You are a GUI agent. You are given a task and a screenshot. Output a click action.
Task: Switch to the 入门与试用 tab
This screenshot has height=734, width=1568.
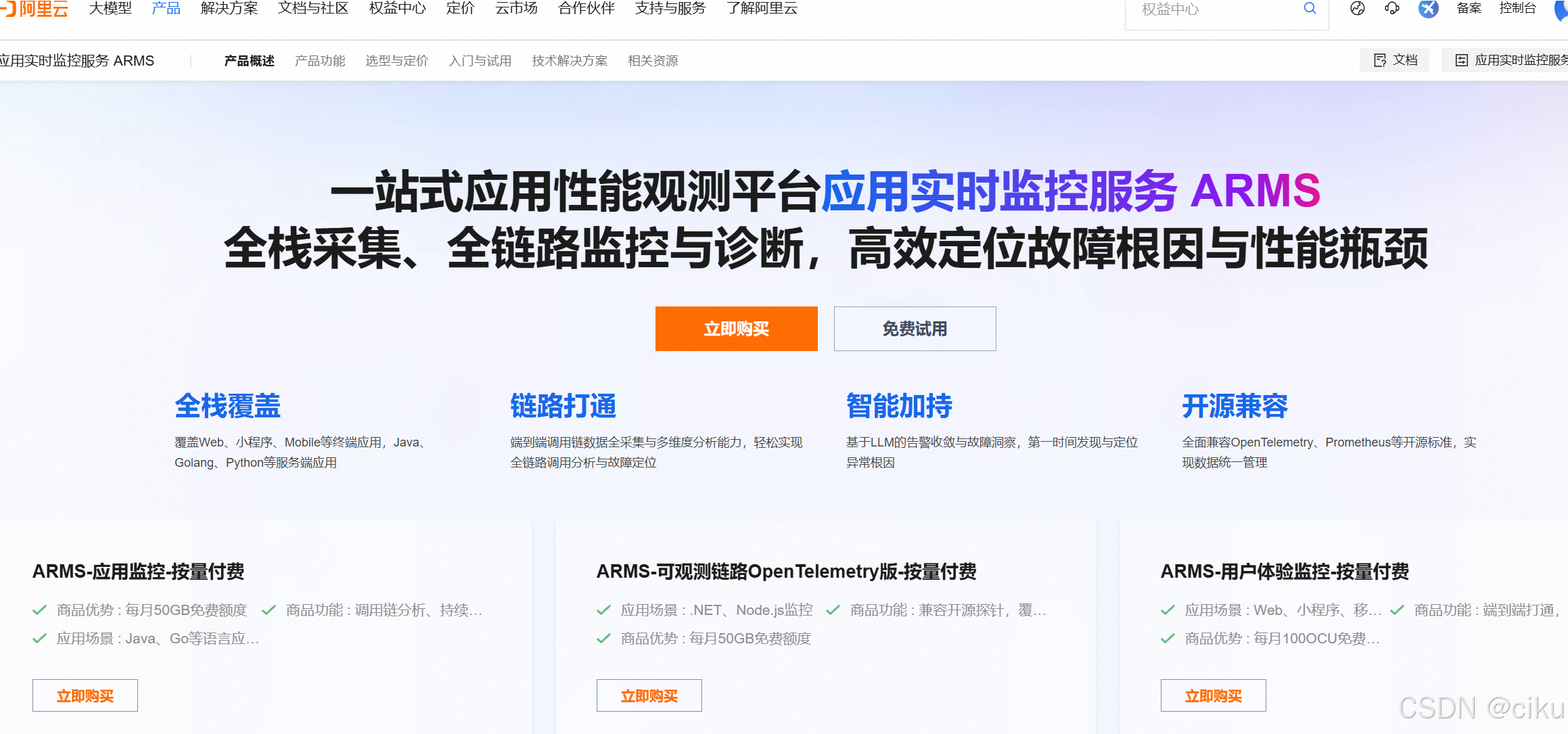(480, 61)
